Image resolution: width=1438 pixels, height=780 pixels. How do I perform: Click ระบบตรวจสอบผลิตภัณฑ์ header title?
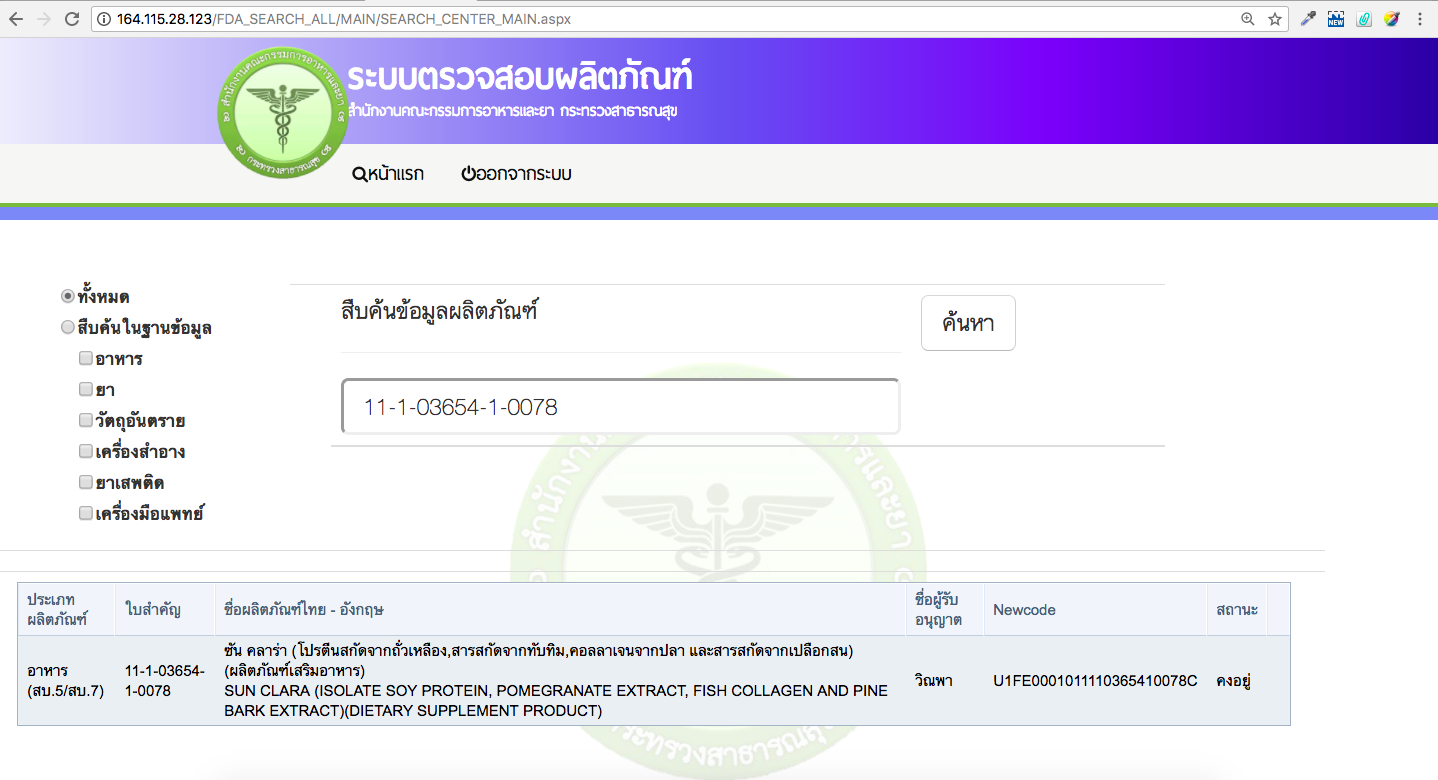click(x=520, y=76)
